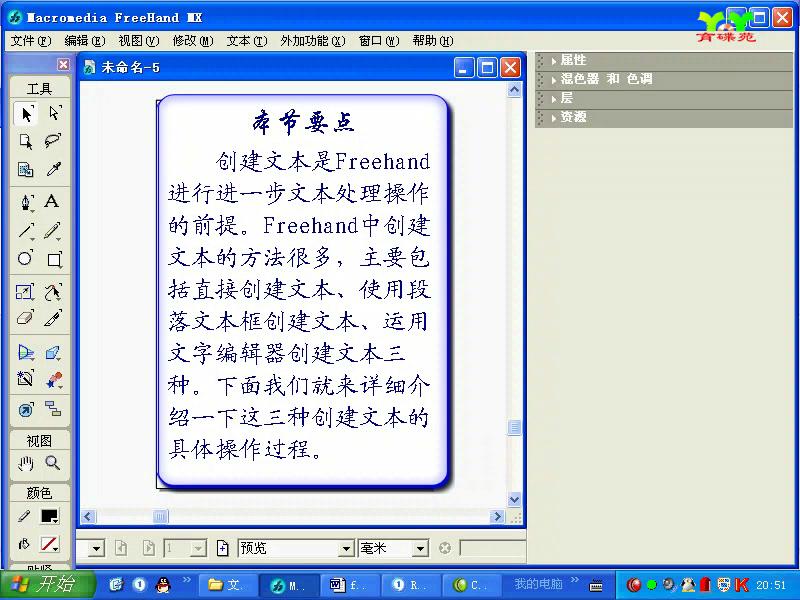
Task: Click the red K tray icon
Action: tap(741, 585)
